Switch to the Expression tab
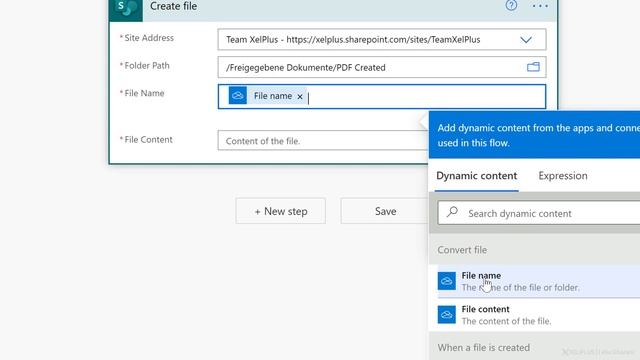Viewport: 640px width, 360px height. click(x=563, y=176)
